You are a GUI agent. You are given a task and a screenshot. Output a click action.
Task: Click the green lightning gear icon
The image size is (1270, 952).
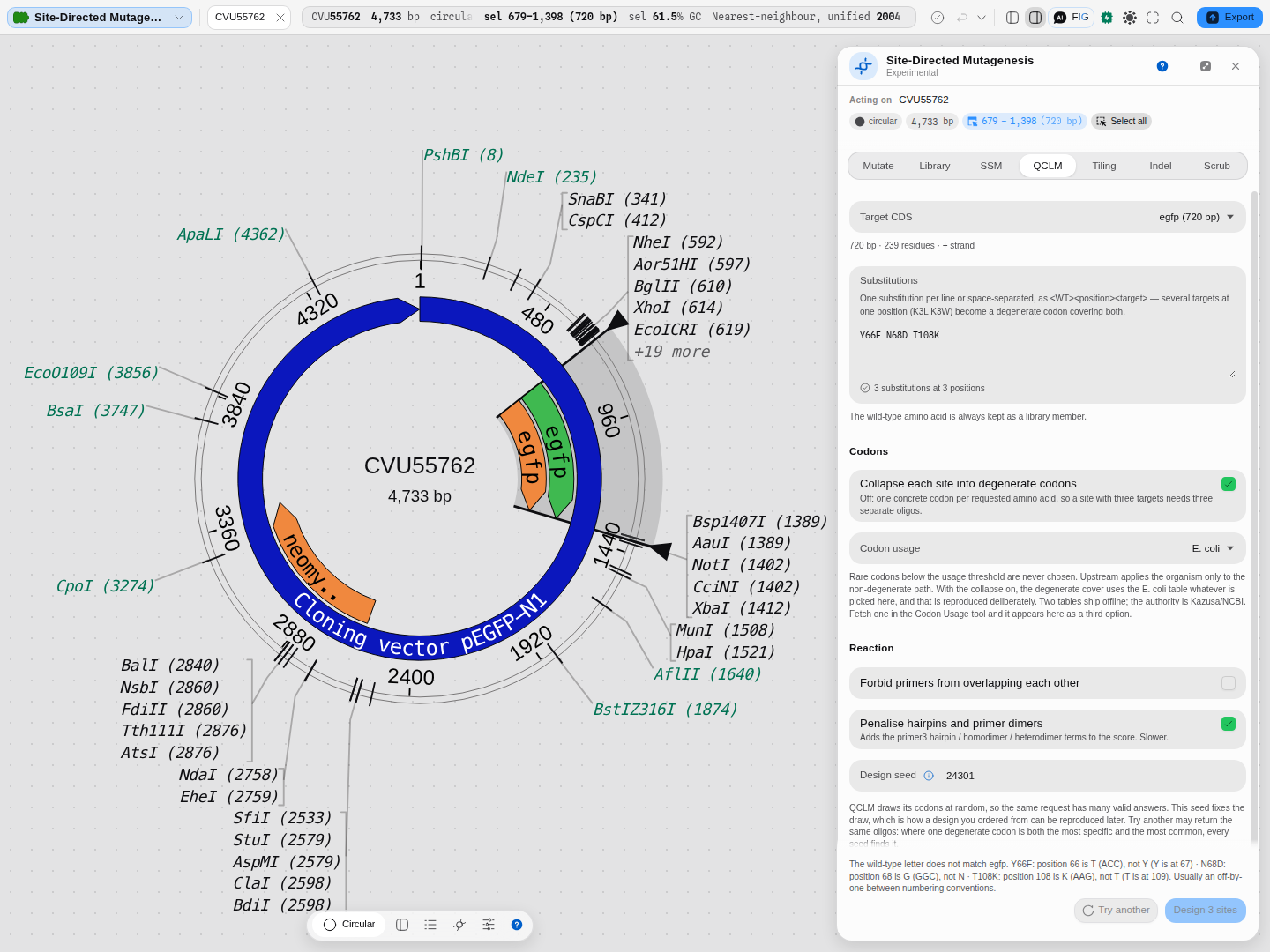click(1107, 18)
